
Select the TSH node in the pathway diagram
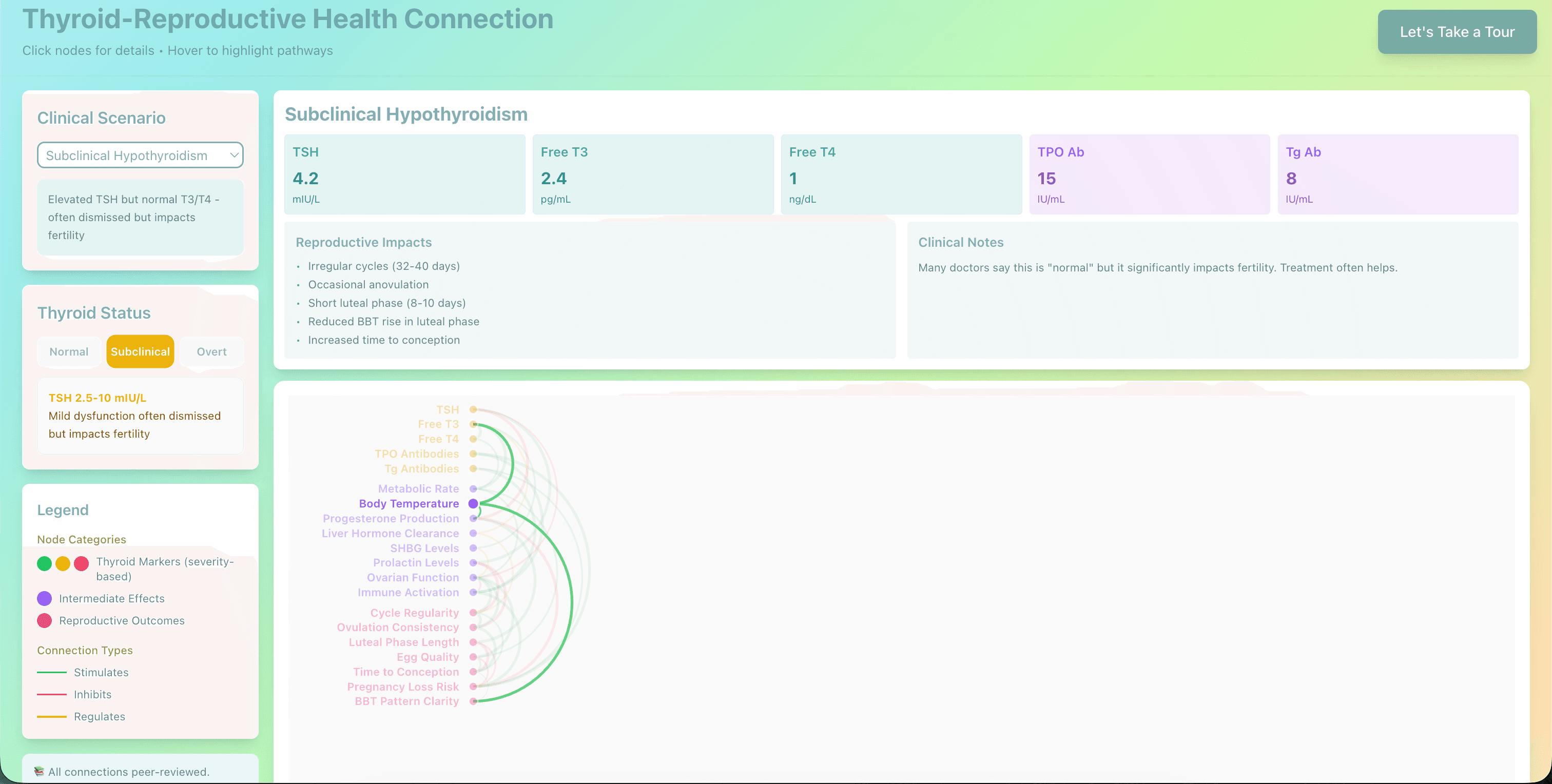(474, 409)
